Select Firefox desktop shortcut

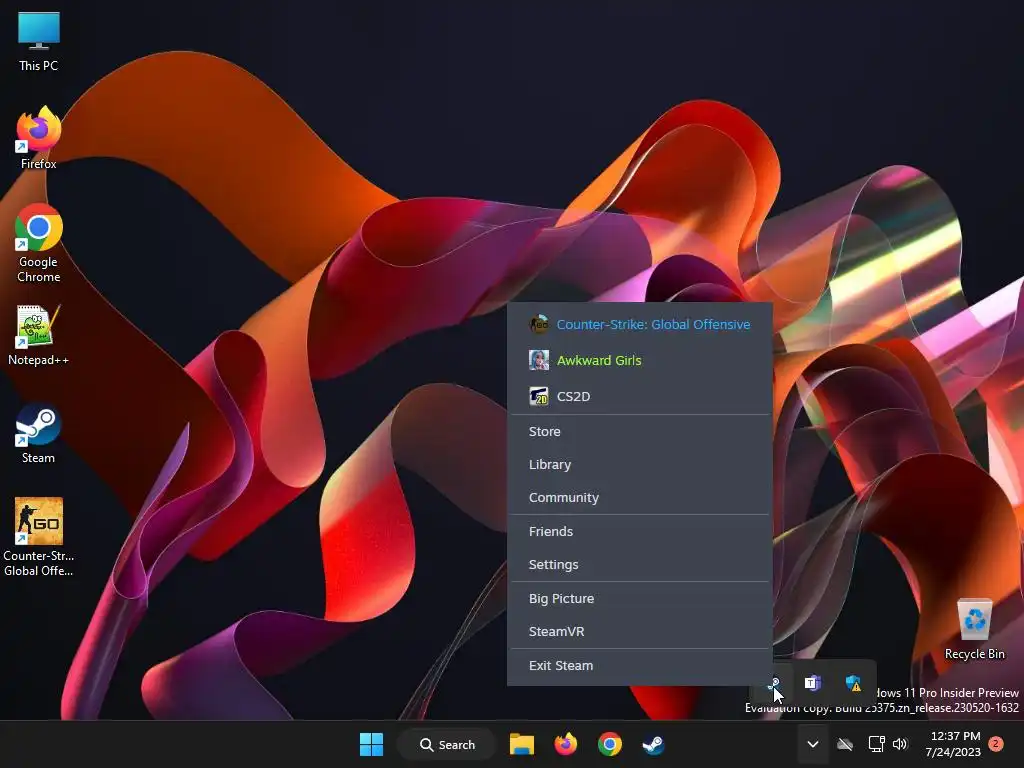coord(39,138)
